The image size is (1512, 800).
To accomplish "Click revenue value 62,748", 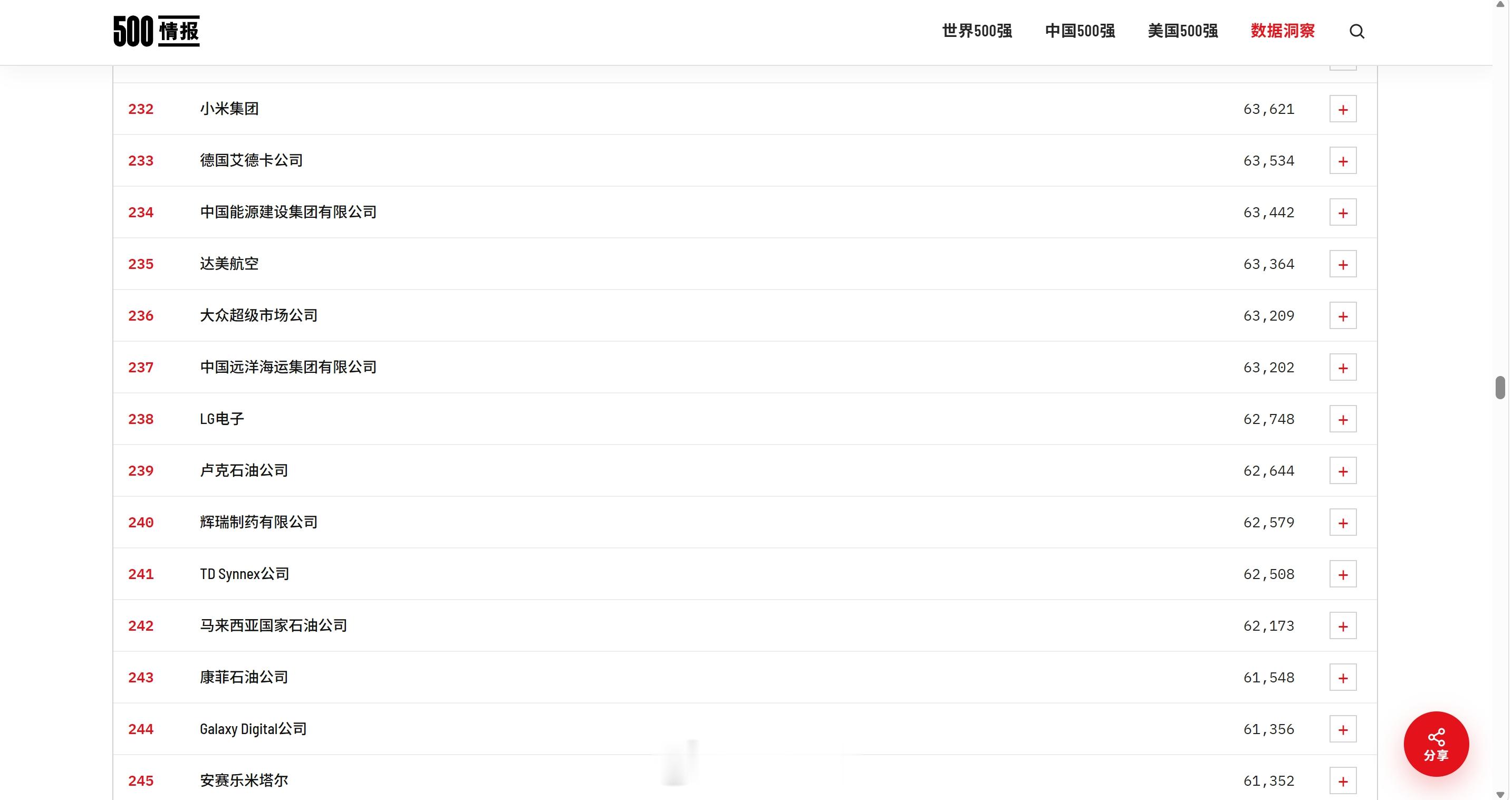I will pos(1268,419).
